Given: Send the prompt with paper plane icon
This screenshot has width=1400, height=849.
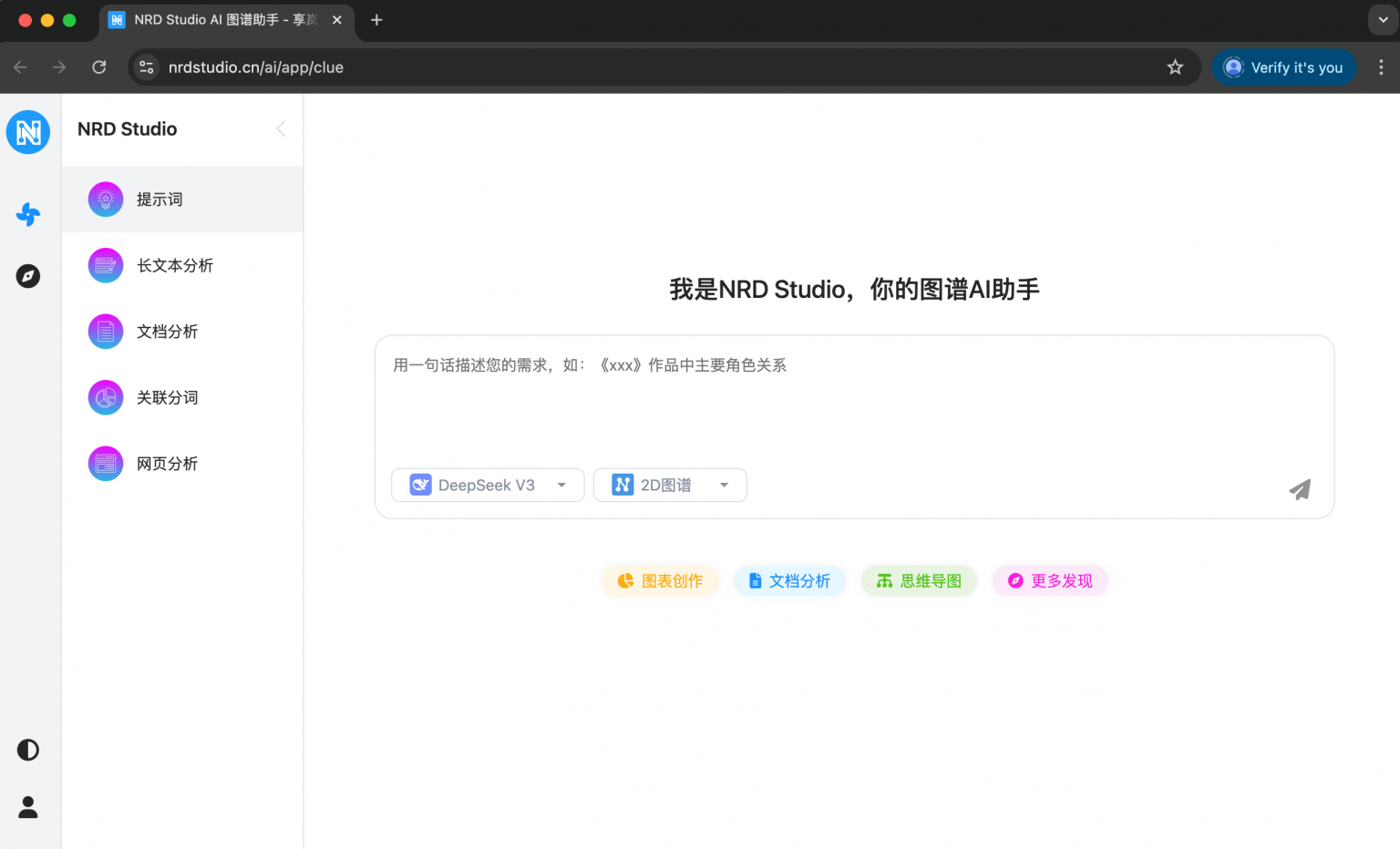Looking at the screenshot, I should [x=1300, y=489].
